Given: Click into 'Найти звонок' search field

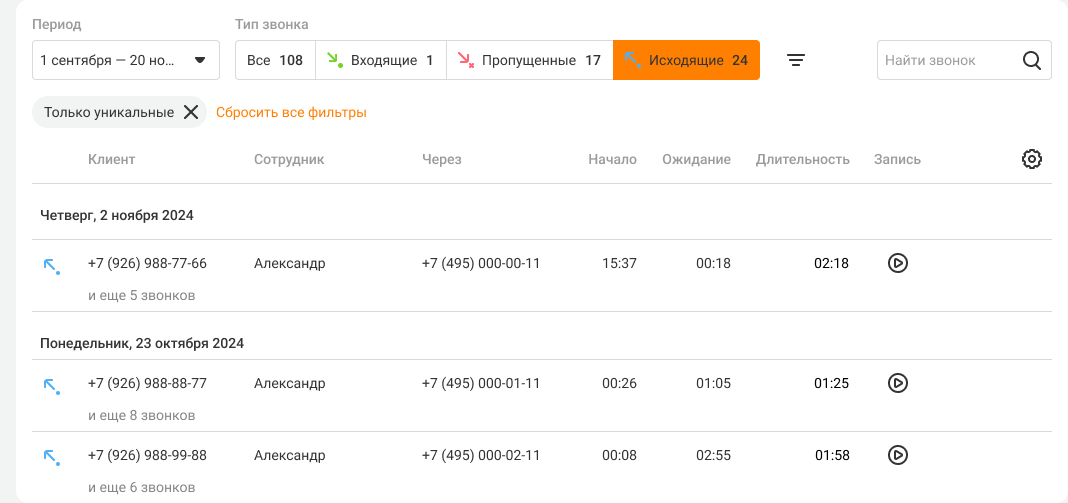Looking at the screenshot, I should pyautogui.click(x=943, y=60).
